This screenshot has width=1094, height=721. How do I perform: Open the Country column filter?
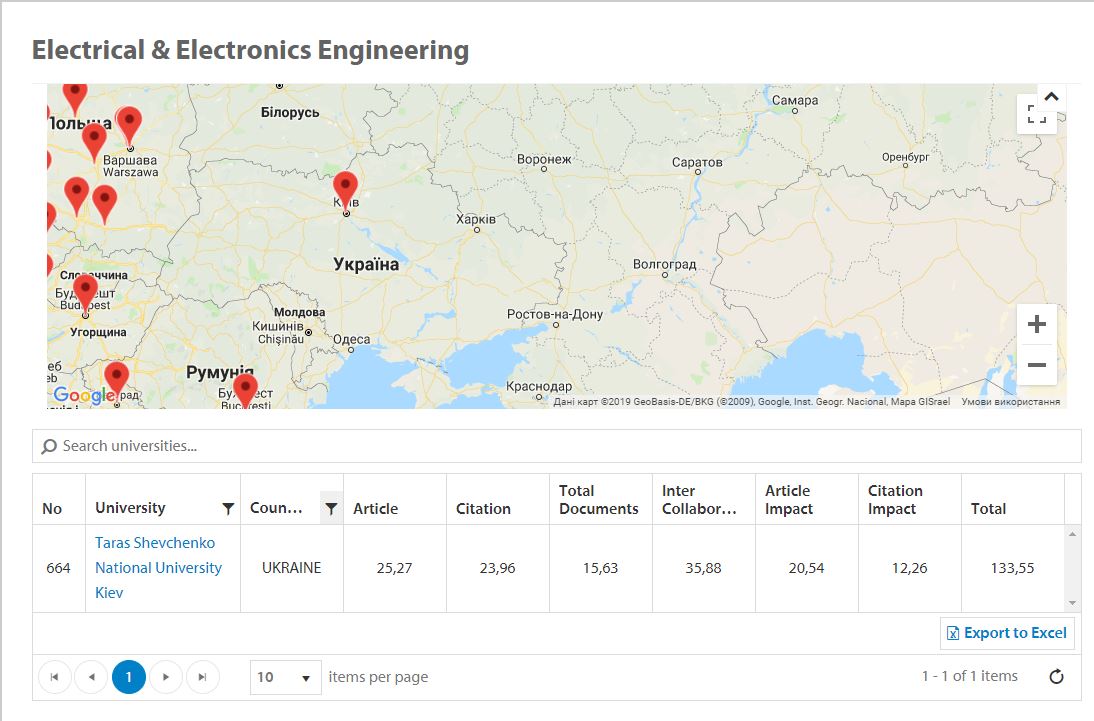(331, 508)
